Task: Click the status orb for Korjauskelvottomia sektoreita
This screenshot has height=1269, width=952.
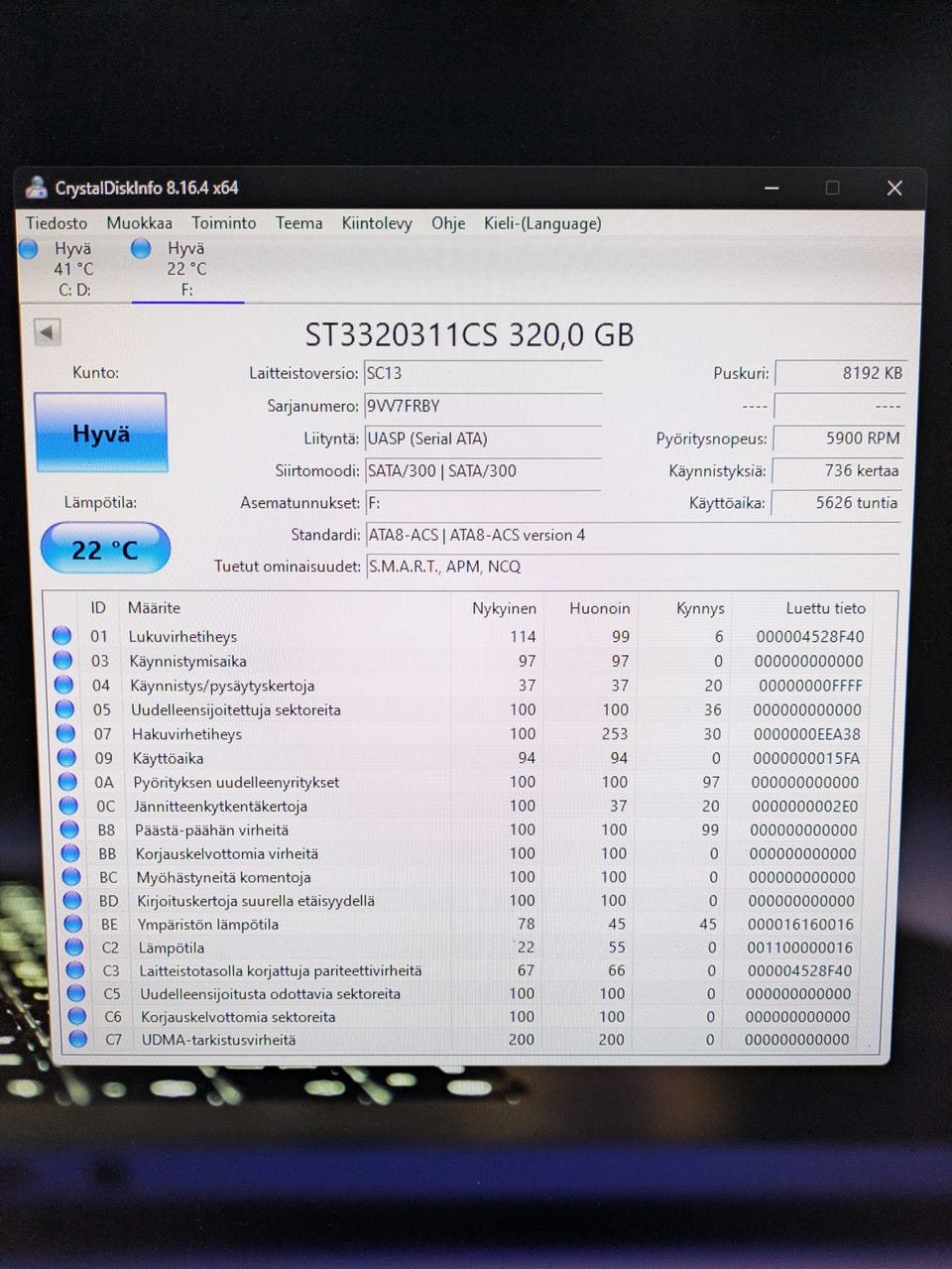Action: click(x=77, y=1016)
